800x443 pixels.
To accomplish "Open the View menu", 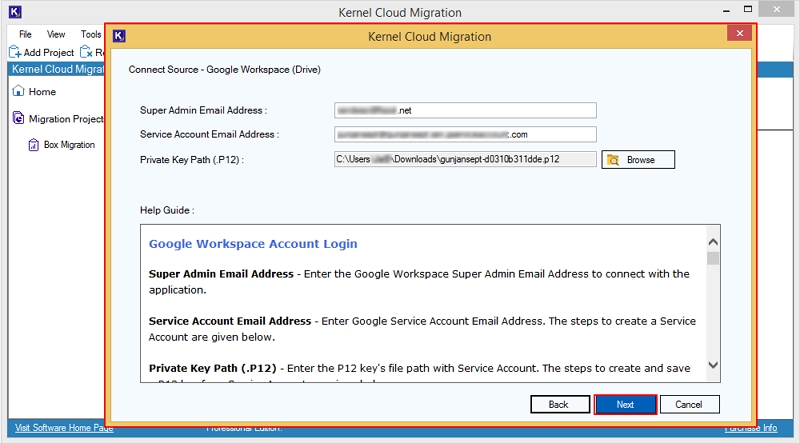I will [56, 34].
